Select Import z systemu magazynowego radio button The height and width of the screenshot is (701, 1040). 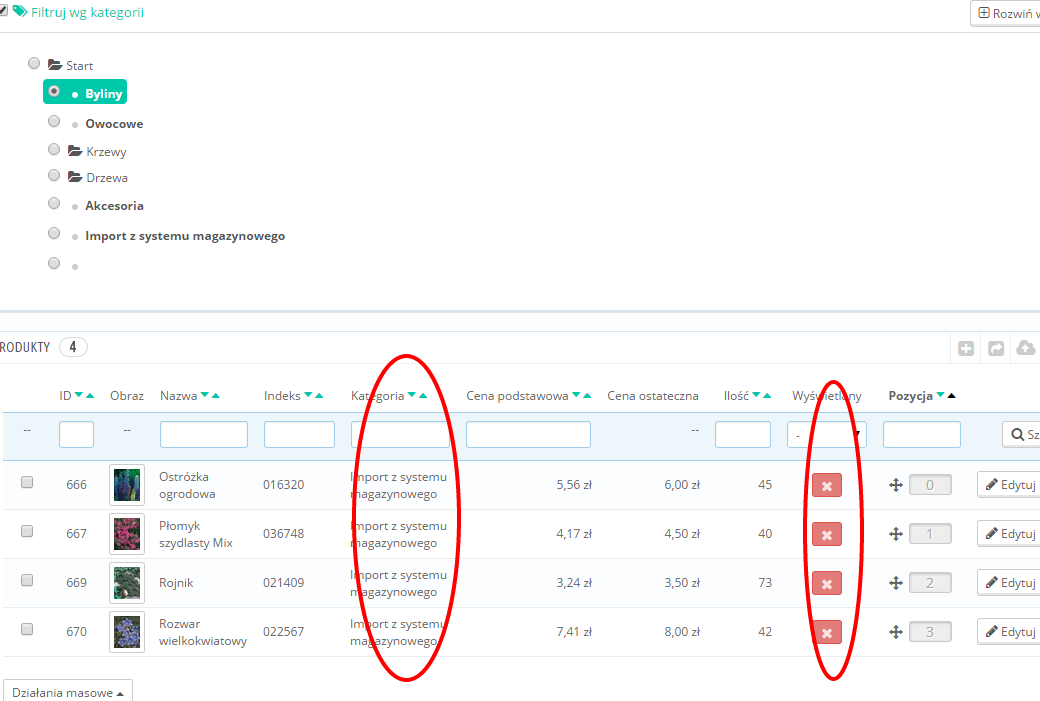54,233
